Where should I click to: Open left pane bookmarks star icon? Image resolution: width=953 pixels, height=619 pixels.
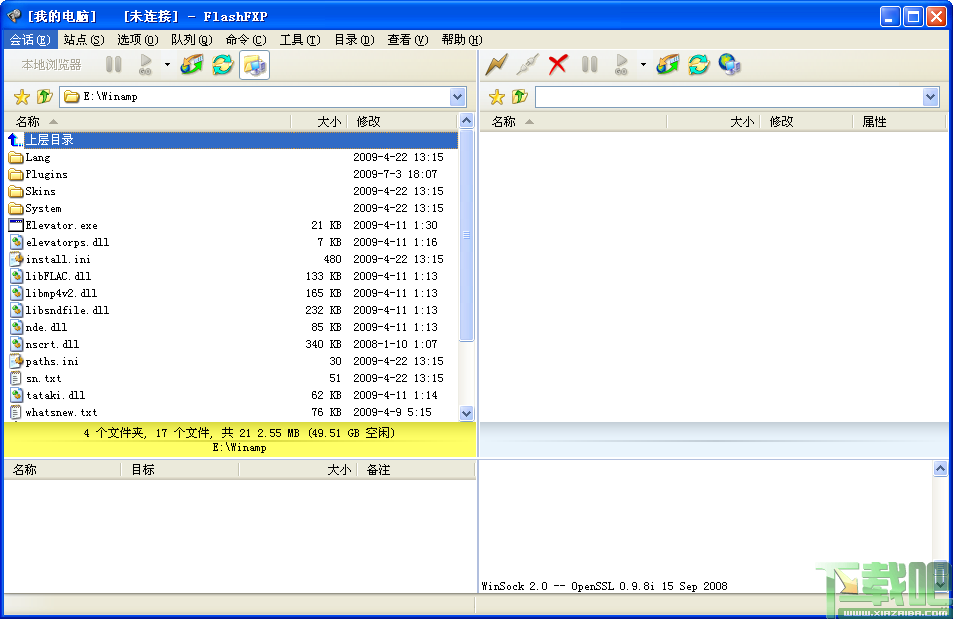22,97
